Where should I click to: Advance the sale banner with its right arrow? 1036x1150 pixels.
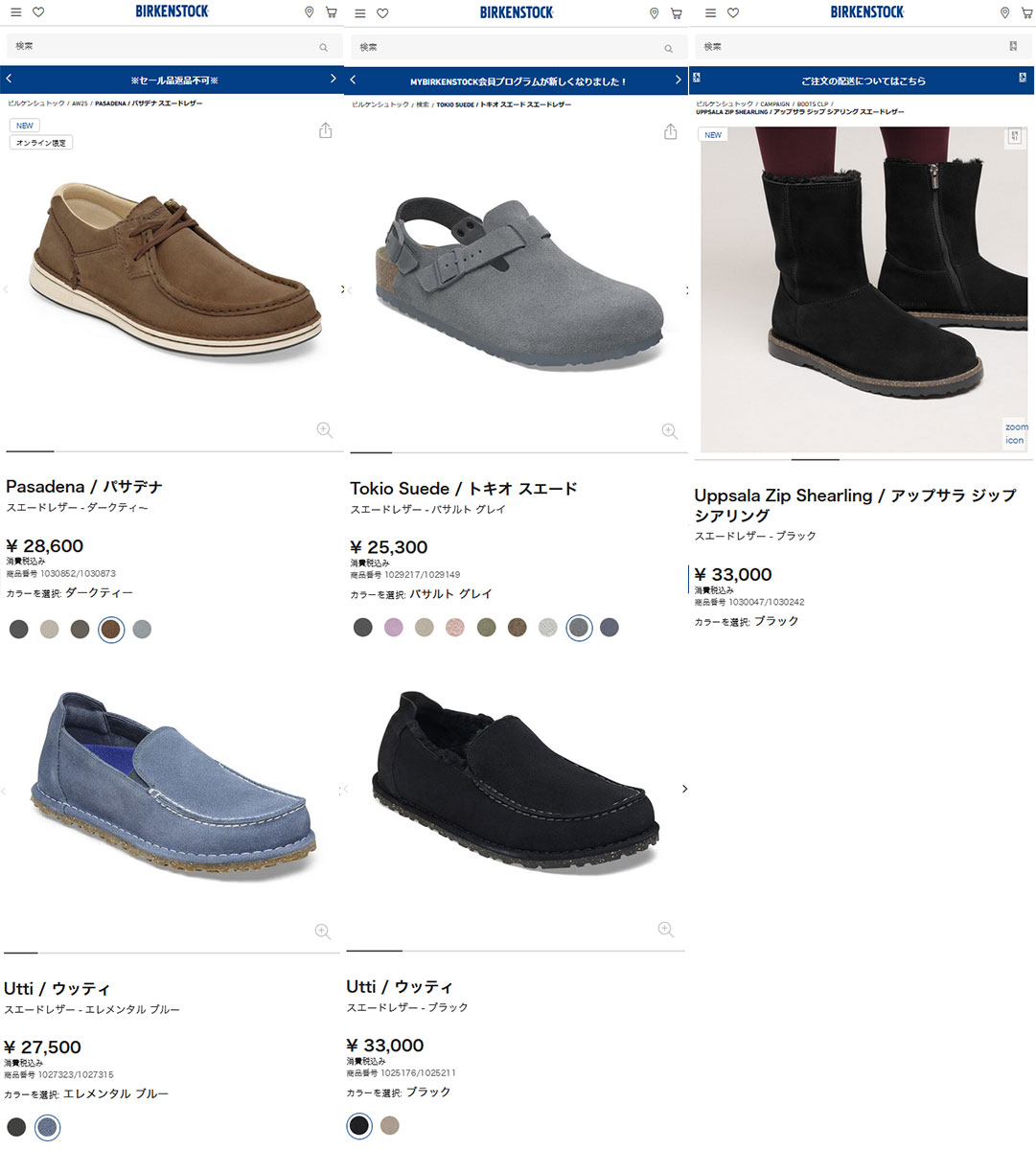click(x=334, y=79)
